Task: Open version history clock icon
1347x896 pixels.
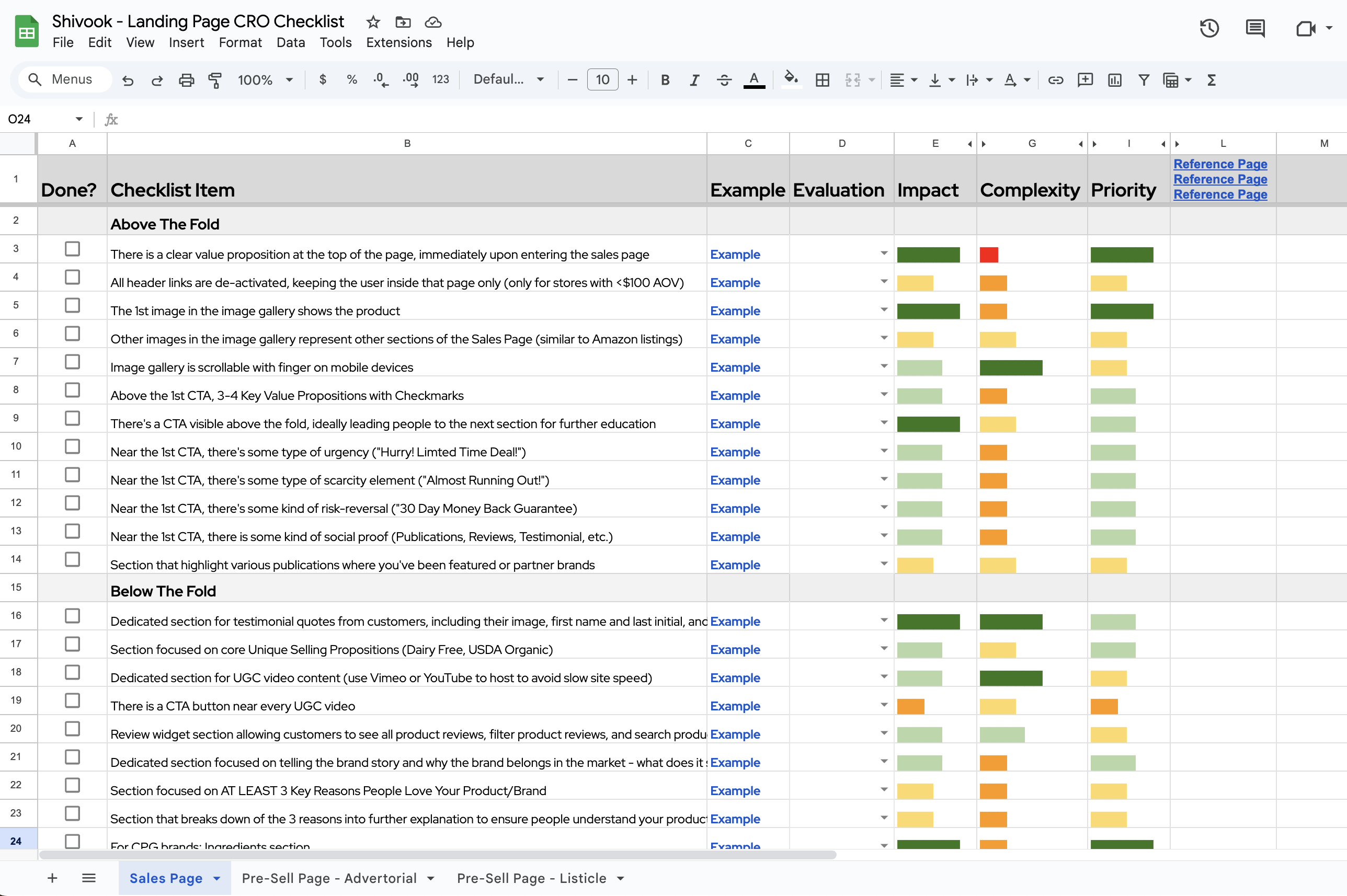Action: pos(1209,28)
